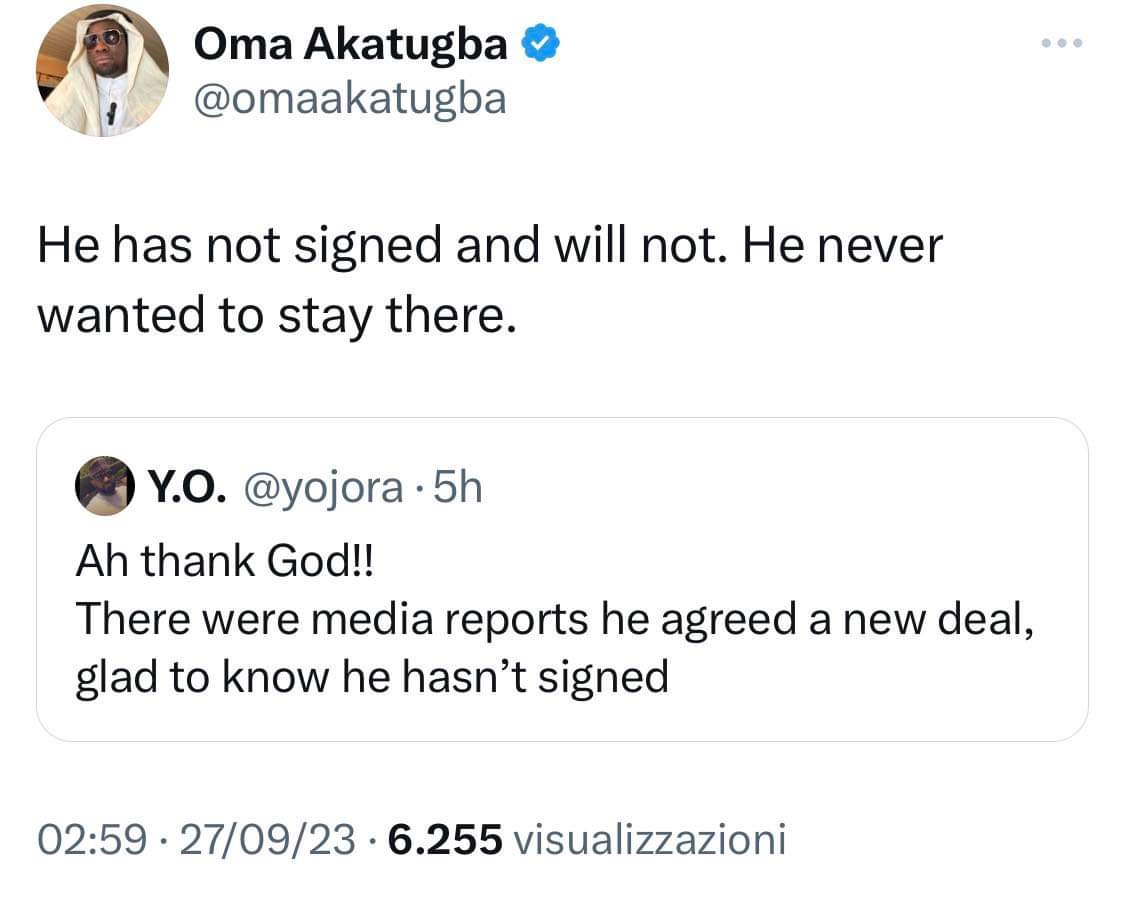Open the 6.255 view count
Image resolution: width=1125 pixels, height=901 pixels.
[444, 839]
